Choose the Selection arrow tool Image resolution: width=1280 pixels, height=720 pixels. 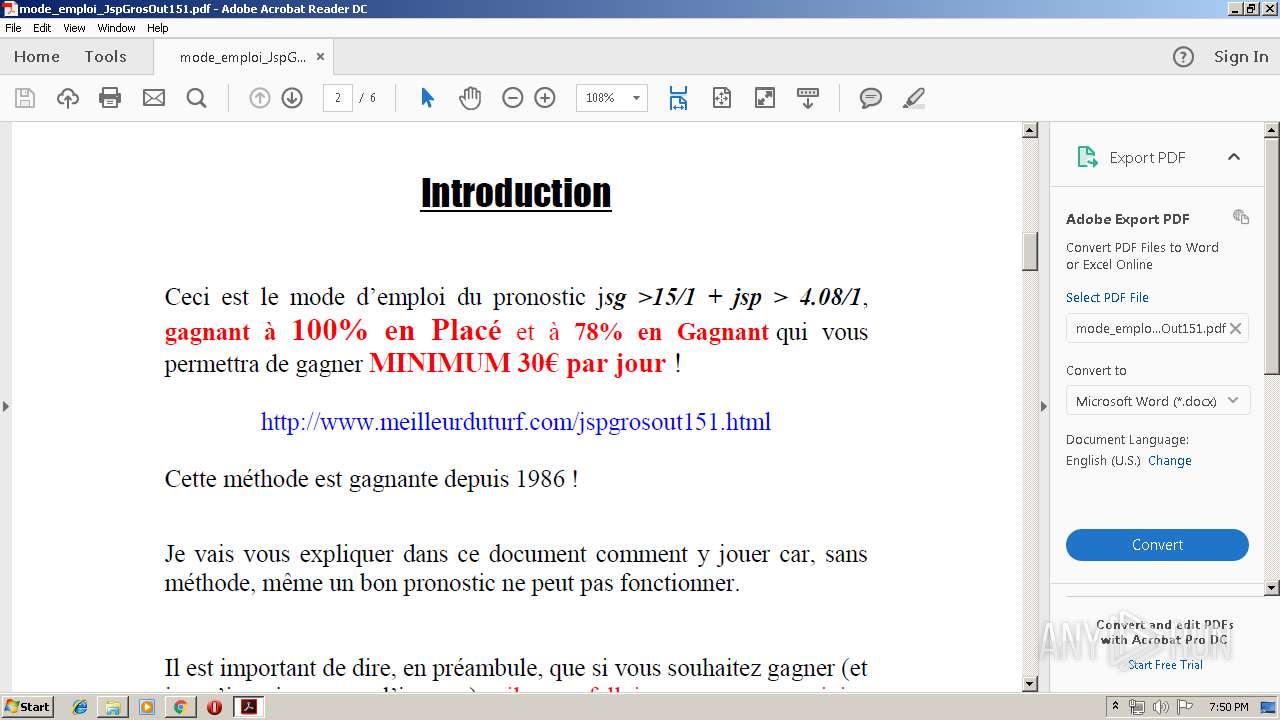click(427, 98)
